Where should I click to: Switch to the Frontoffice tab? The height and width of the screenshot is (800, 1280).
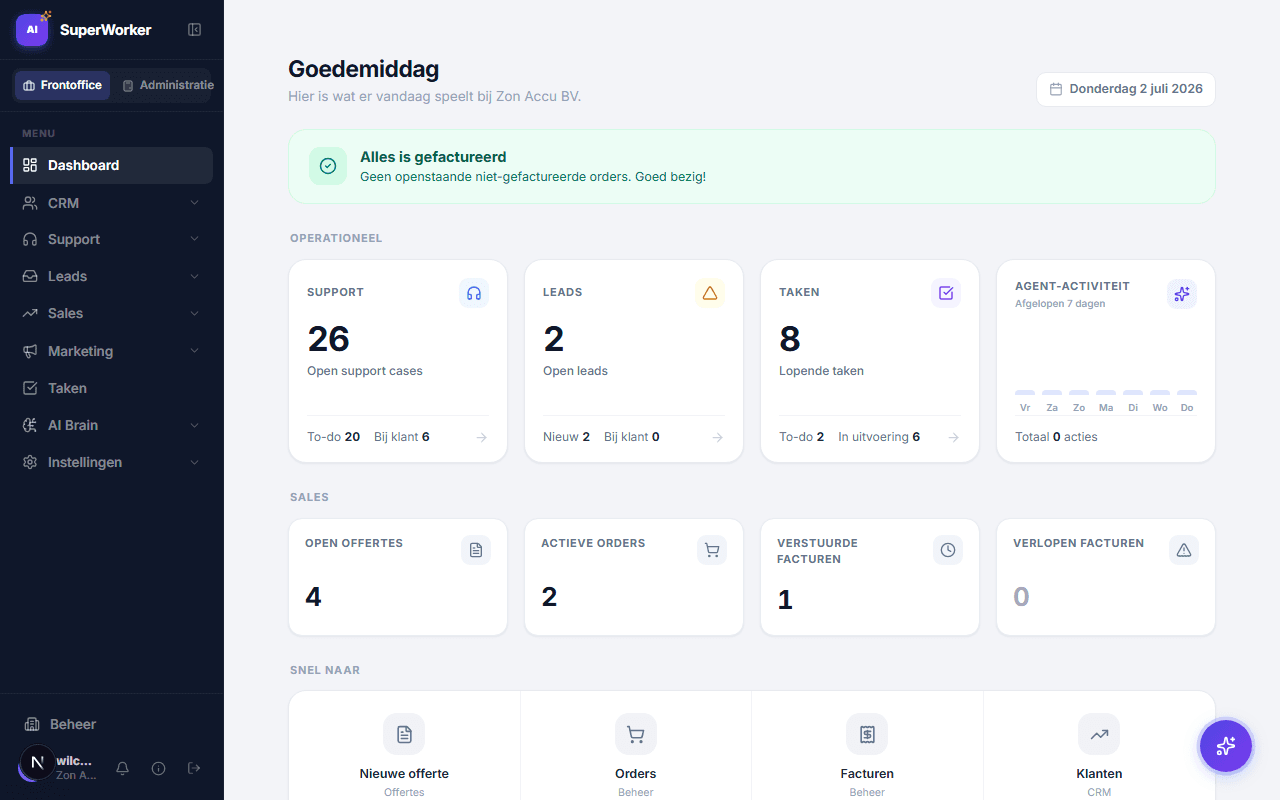click(x=62, y=85)
